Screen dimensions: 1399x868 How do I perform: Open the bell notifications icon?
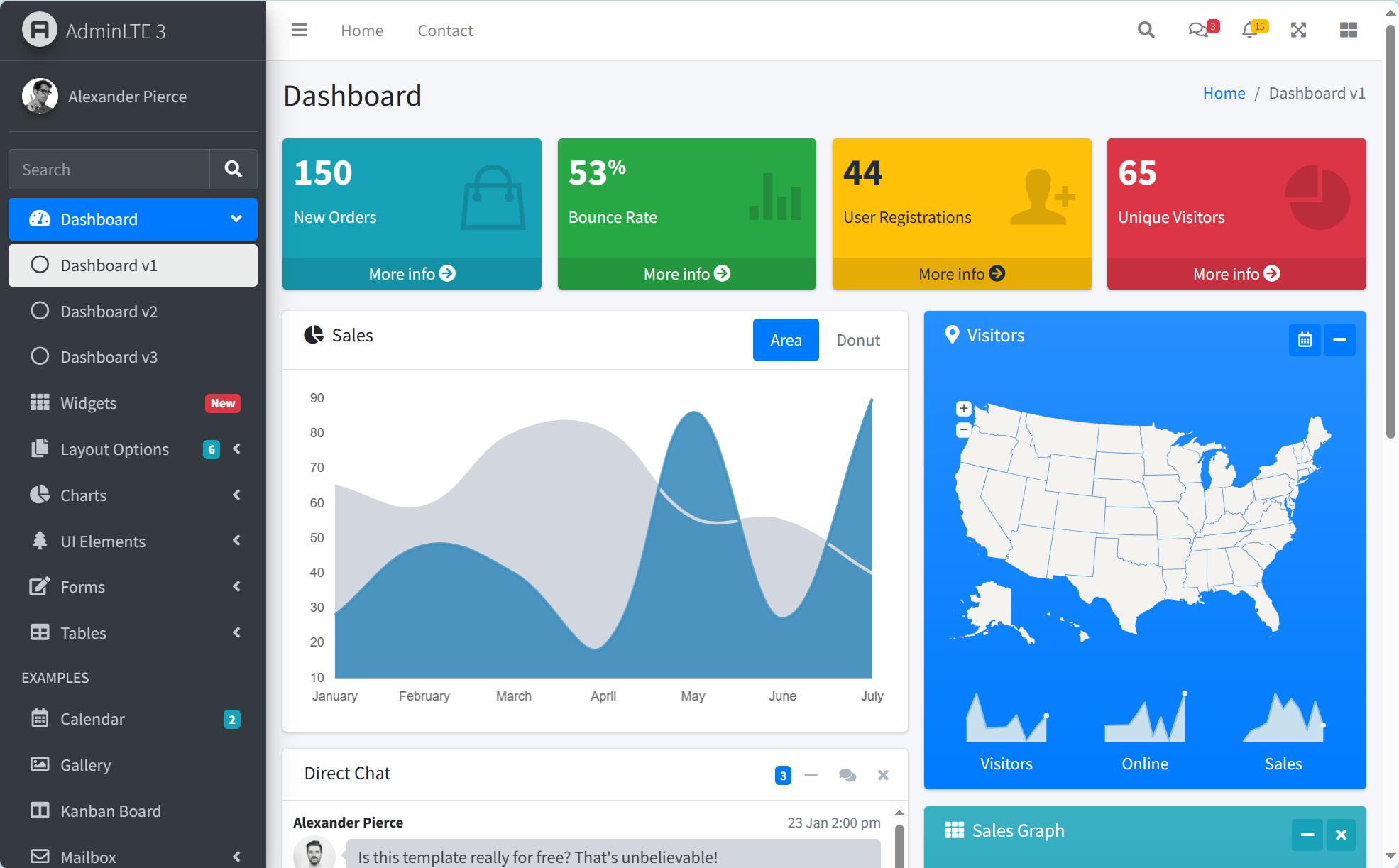[1250, 31]
